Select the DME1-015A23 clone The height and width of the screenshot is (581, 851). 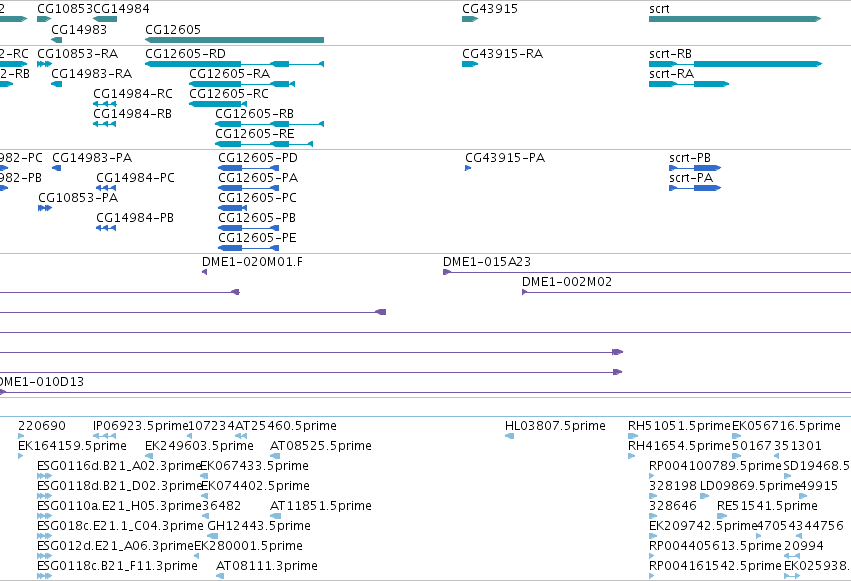(x=647, y=272)
